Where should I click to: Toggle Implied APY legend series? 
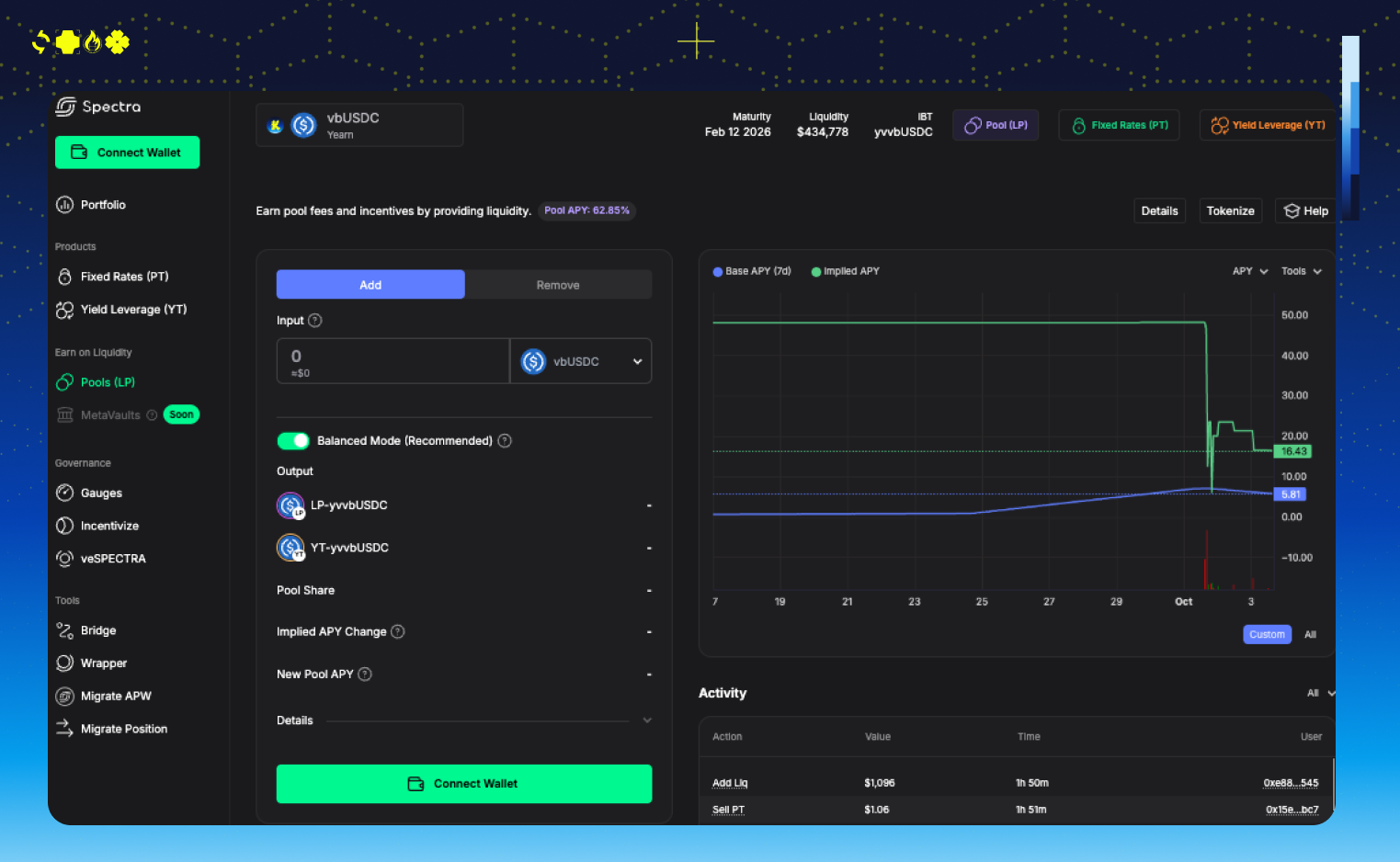coord(846,271)
